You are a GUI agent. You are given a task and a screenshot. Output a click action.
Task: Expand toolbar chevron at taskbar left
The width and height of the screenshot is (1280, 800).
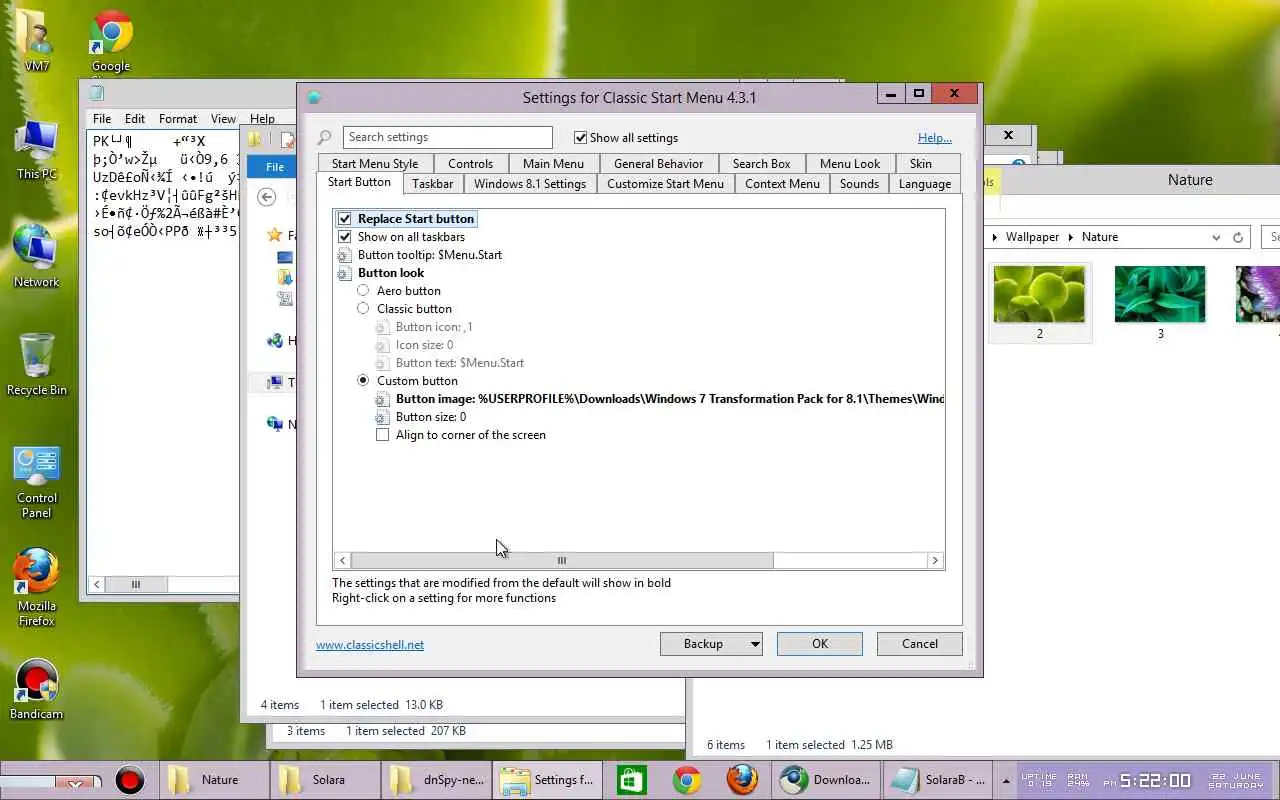[x=76, y=785]
